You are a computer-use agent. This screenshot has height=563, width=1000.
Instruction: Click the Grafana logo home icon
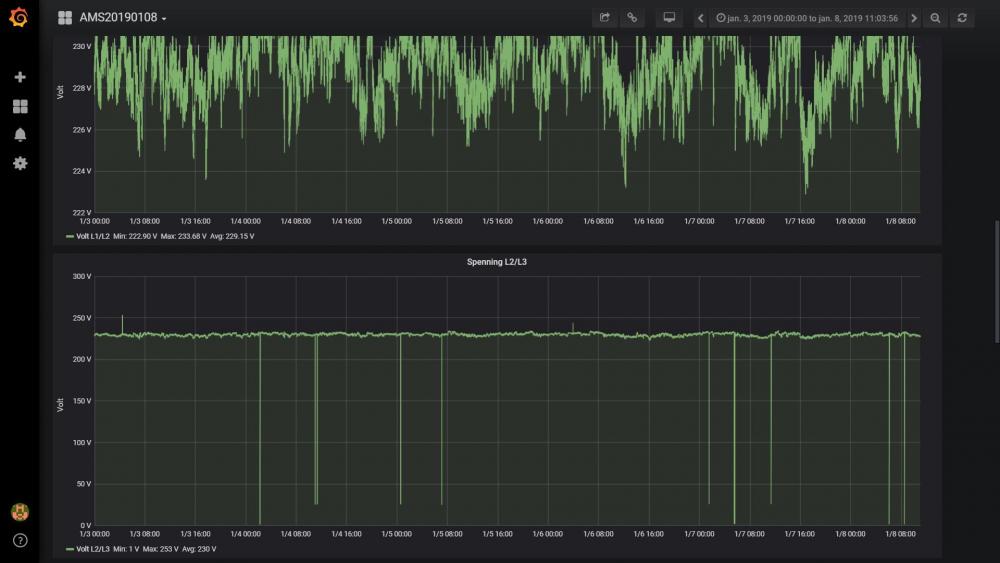(x=19, y=18)
